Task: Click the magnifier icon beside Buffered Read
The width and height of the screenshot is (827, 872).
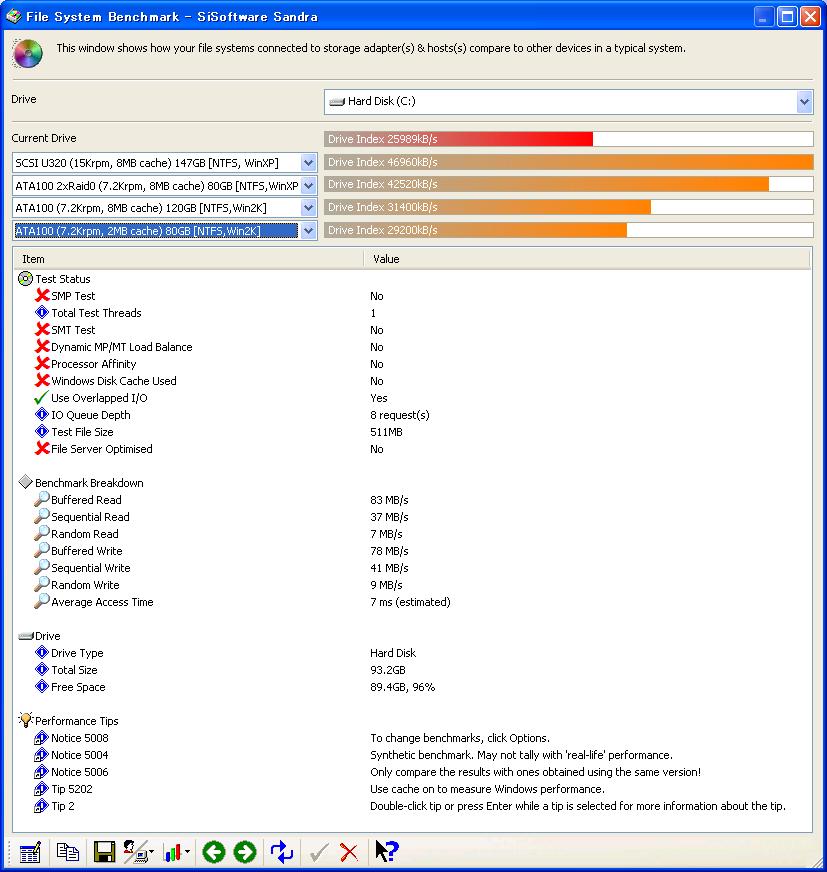Action: click(42, 499)
